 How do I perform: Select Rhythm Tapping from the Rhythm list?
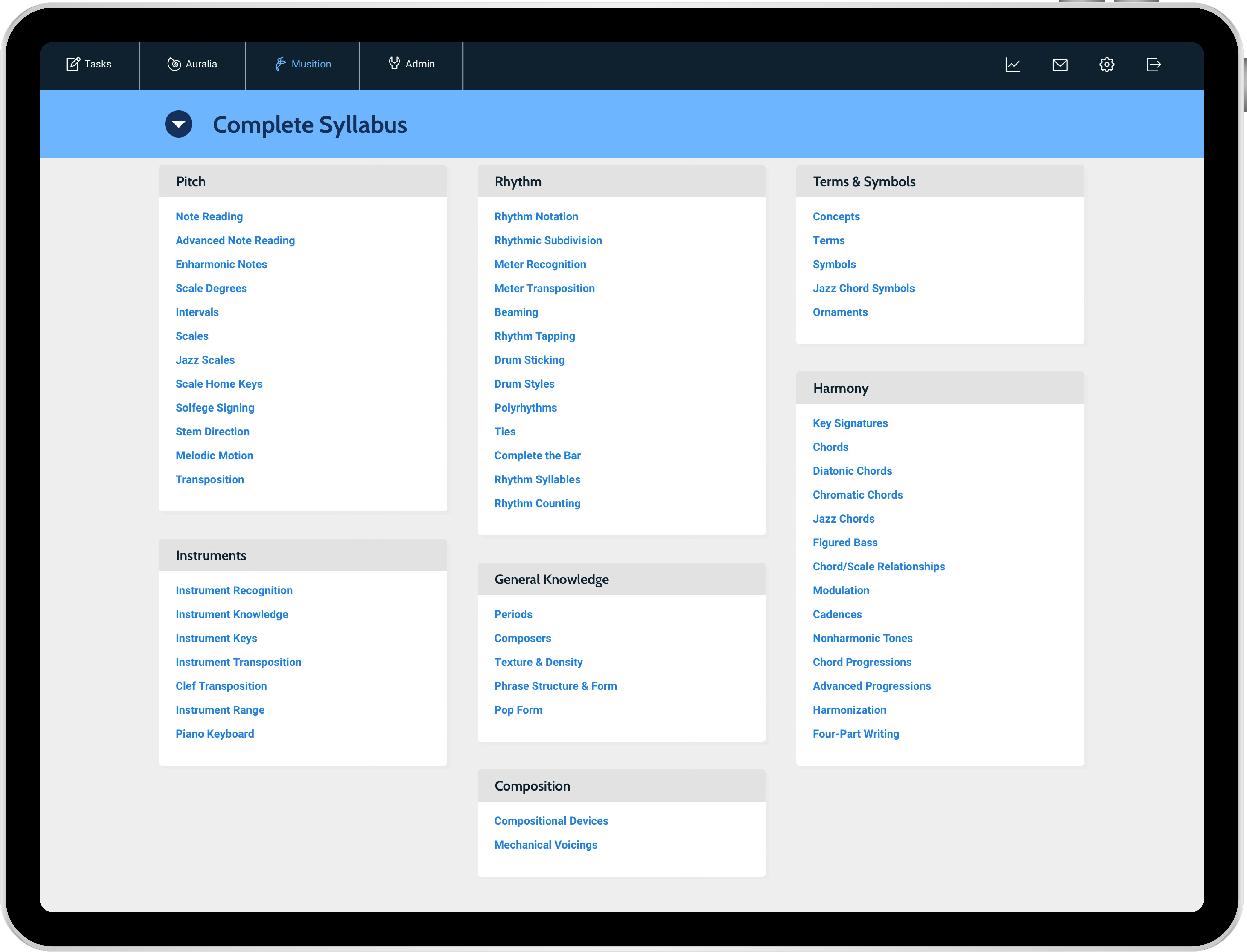(534, 336)
